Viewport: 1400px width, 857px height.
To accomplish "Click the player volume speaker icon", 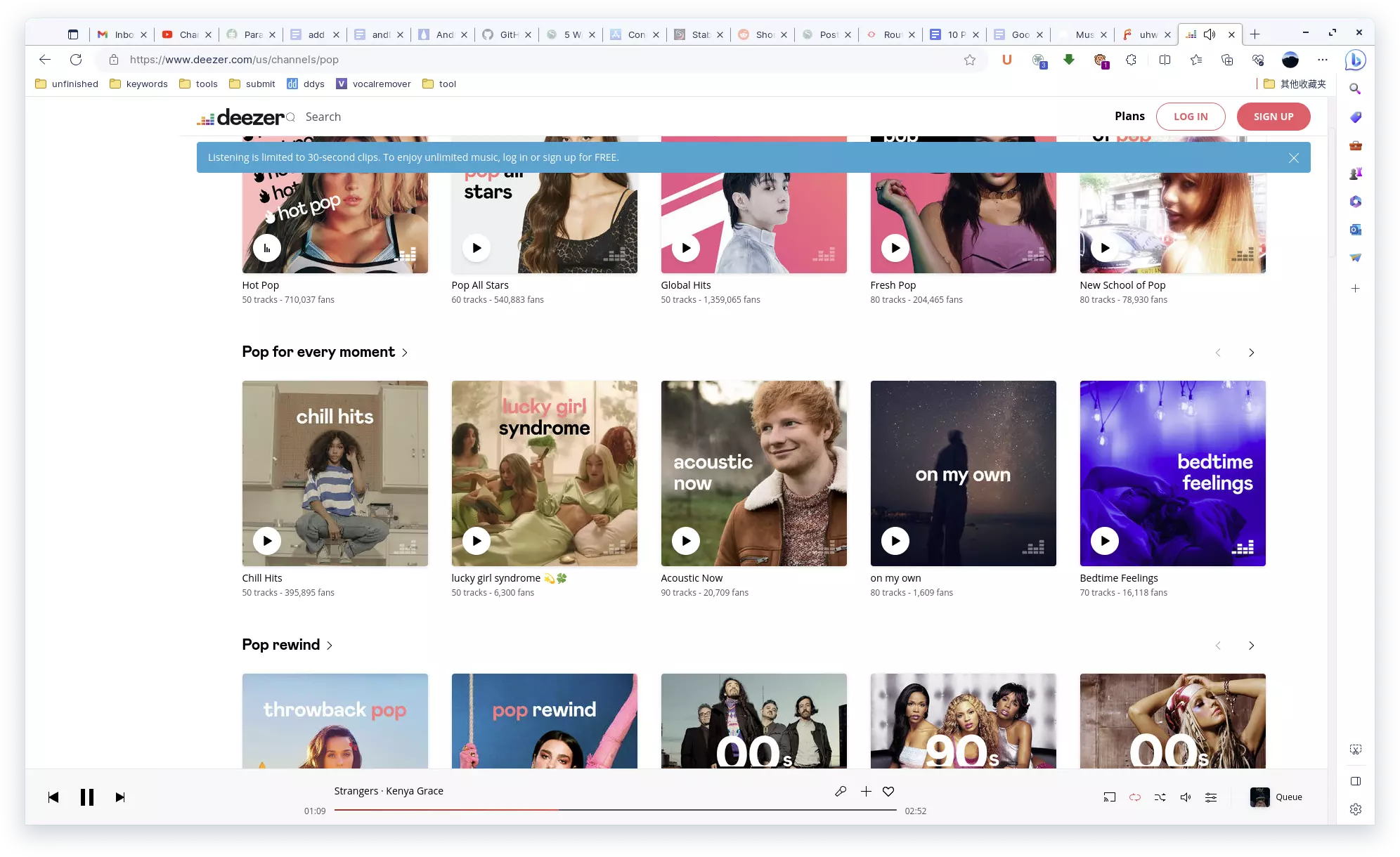I will pyautogui.click(x=1185, y=797).
